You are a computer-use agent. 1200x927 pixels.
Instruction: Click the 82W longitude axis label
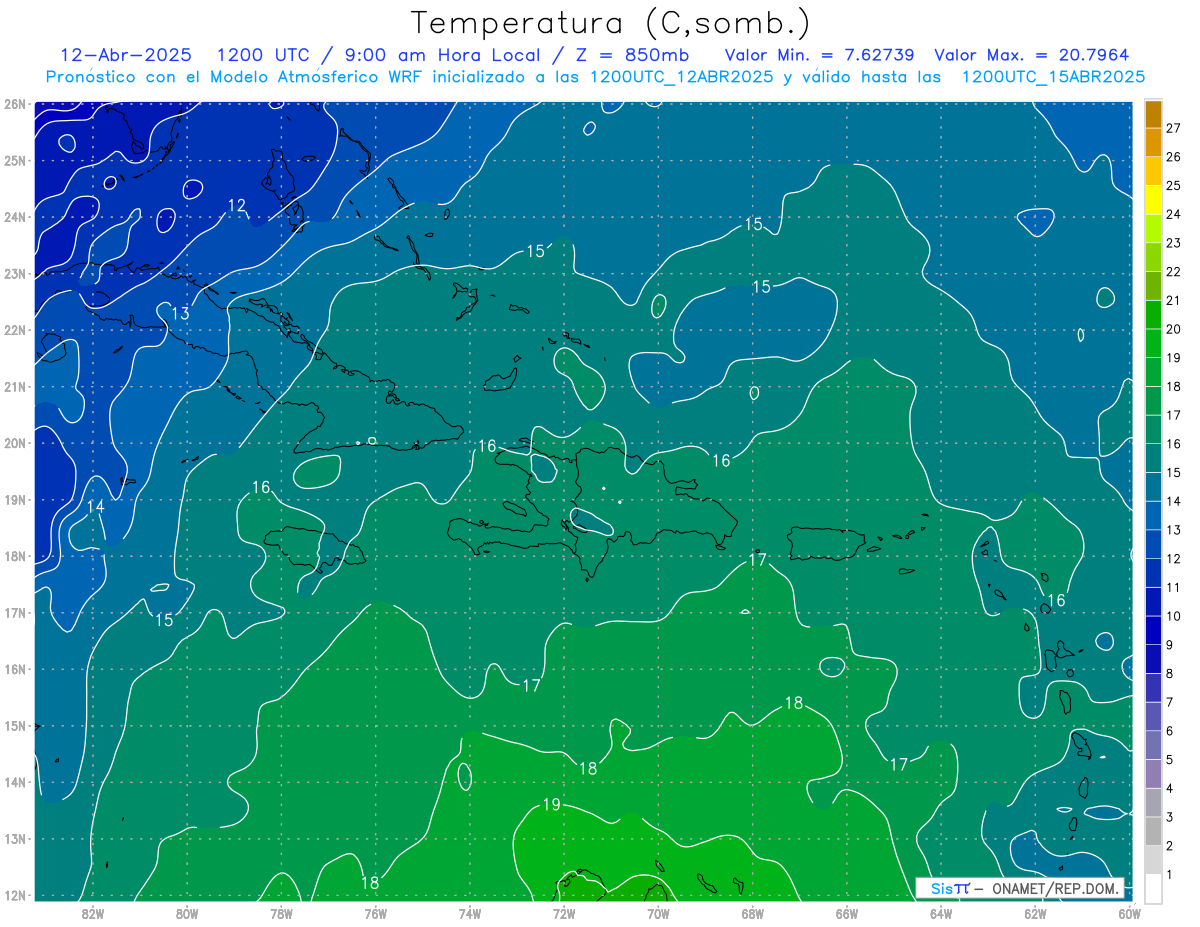point(93,912)
